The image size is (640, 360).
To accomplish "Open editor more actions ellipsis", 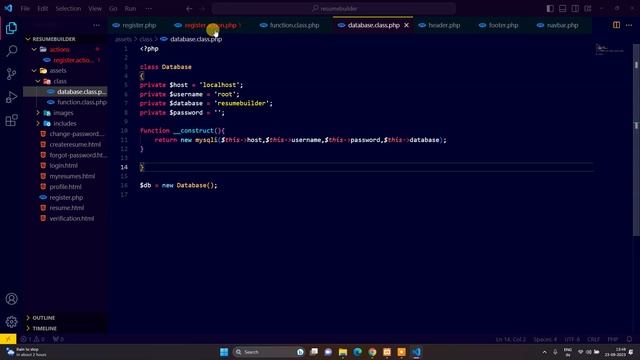I will click(x=629, y=25).
